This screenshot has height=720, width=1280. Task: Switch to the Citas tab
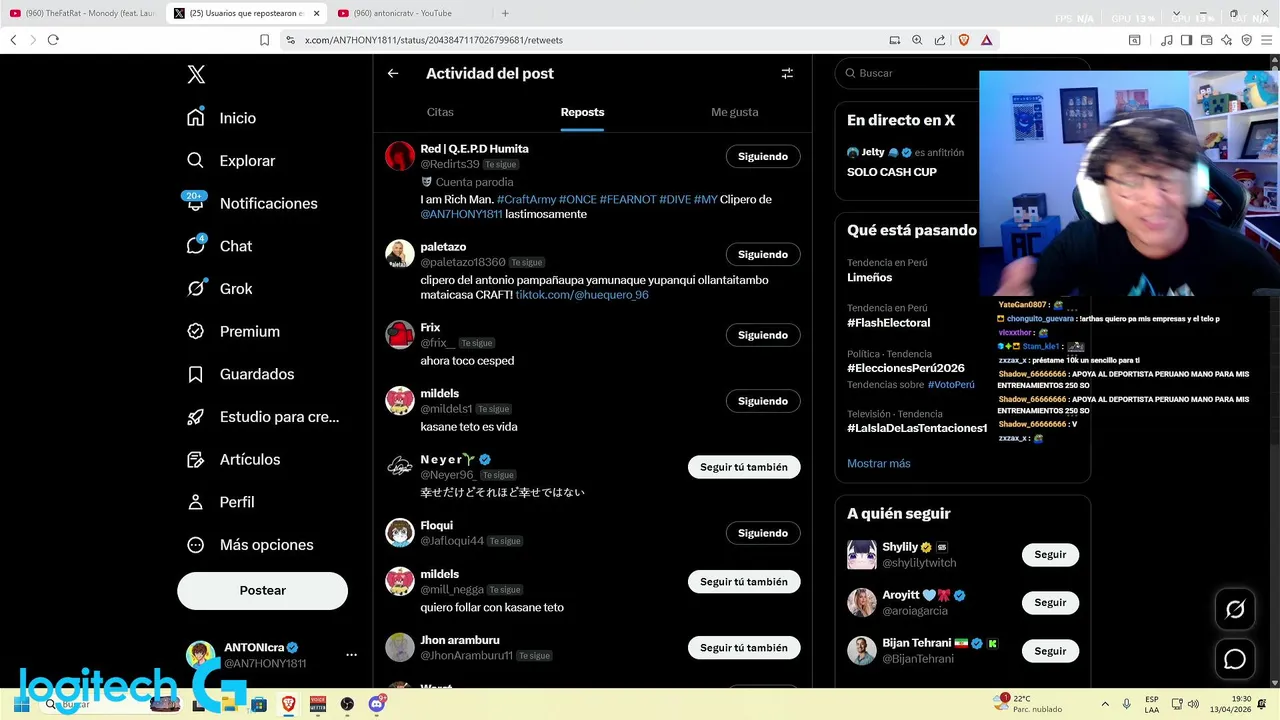[440, 112]
